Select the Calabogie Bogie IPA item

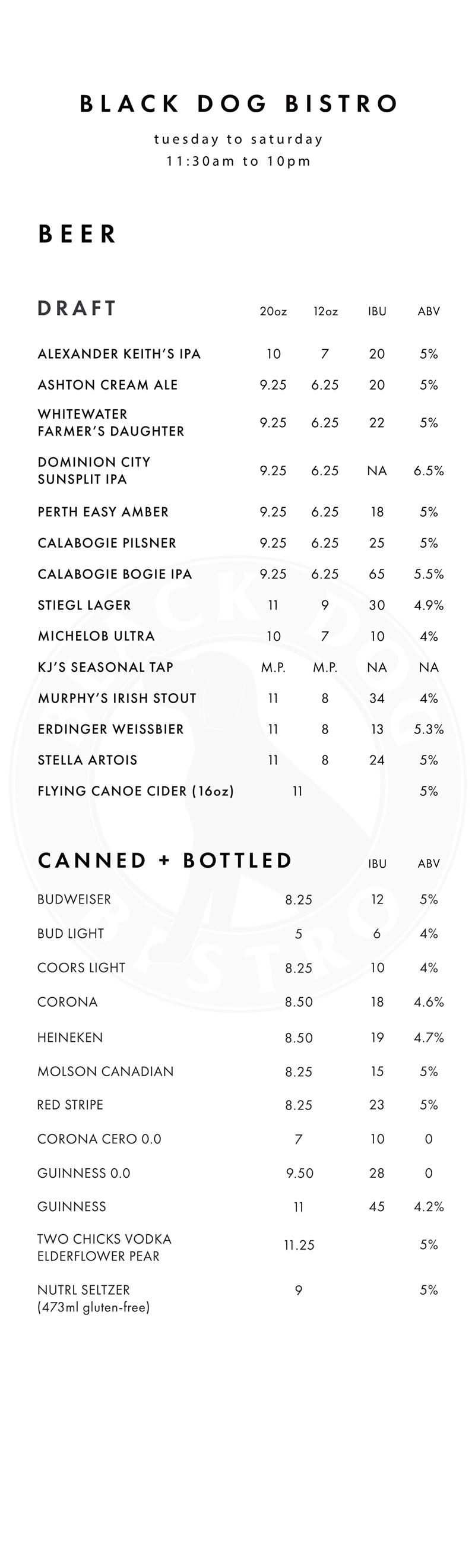115,574
